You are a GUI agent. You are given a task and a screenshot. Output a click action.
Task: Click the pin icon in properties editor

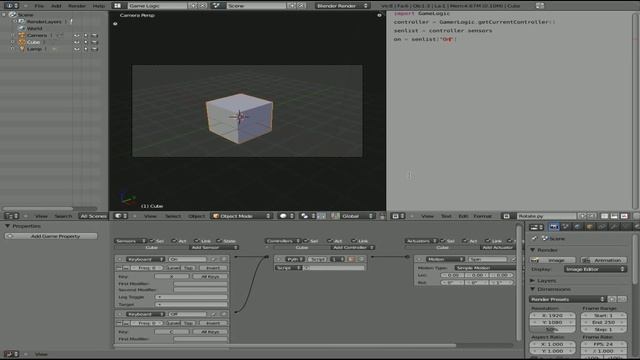tap(535, 238)
